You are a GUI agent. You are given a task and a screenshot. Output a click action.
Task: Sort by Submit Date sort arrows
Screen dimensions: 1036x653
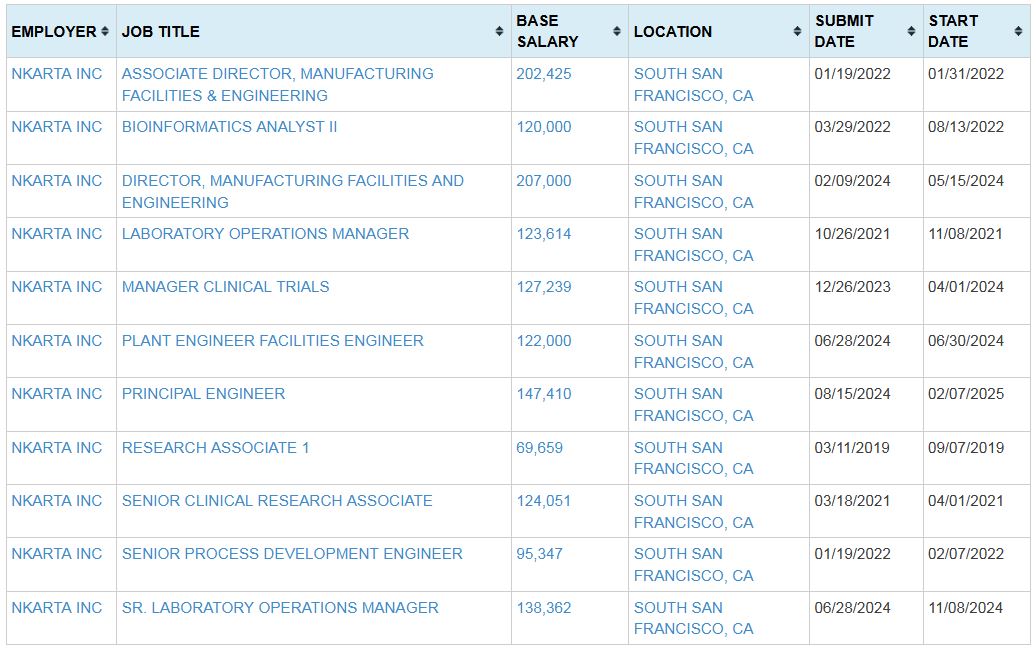[911, 31]
